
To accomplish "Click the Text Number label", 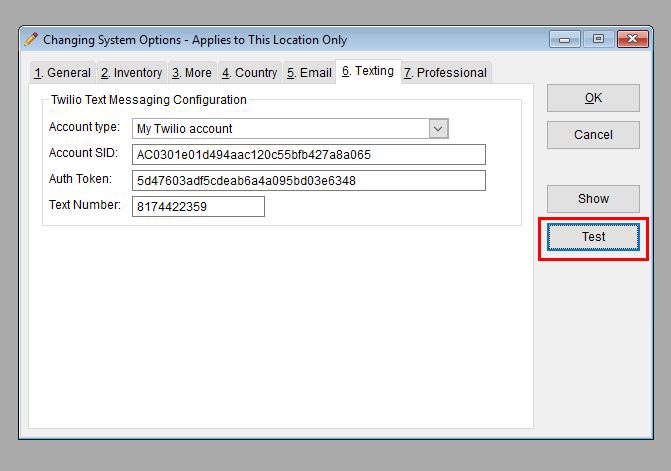I will pyautogui.click(x=85, y=205).
